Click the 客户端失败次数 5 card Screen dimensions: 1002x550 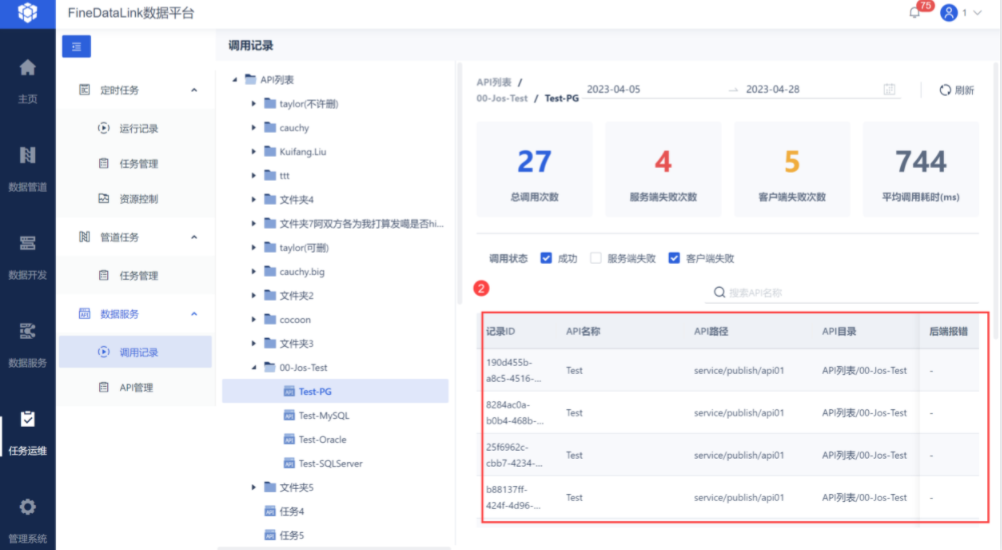[792, 169]
